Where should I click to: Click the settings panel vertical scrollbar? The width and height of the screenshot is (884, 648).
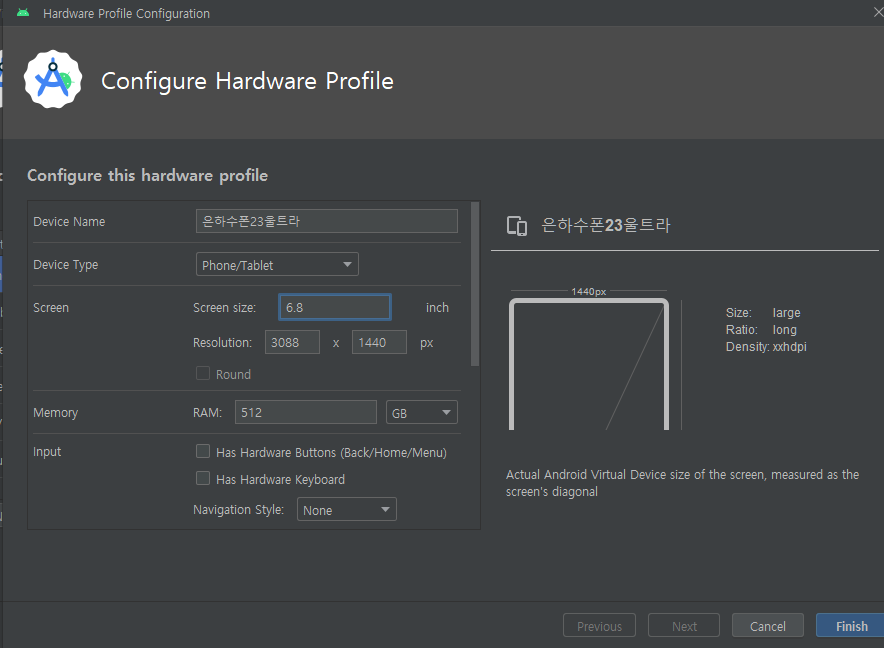(x=475, y=284)
